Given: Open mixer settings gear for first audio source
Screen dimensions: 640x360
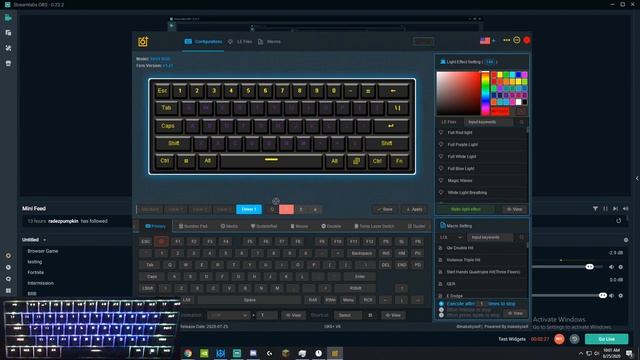Looking at the screenshot, I should (621, 267).
